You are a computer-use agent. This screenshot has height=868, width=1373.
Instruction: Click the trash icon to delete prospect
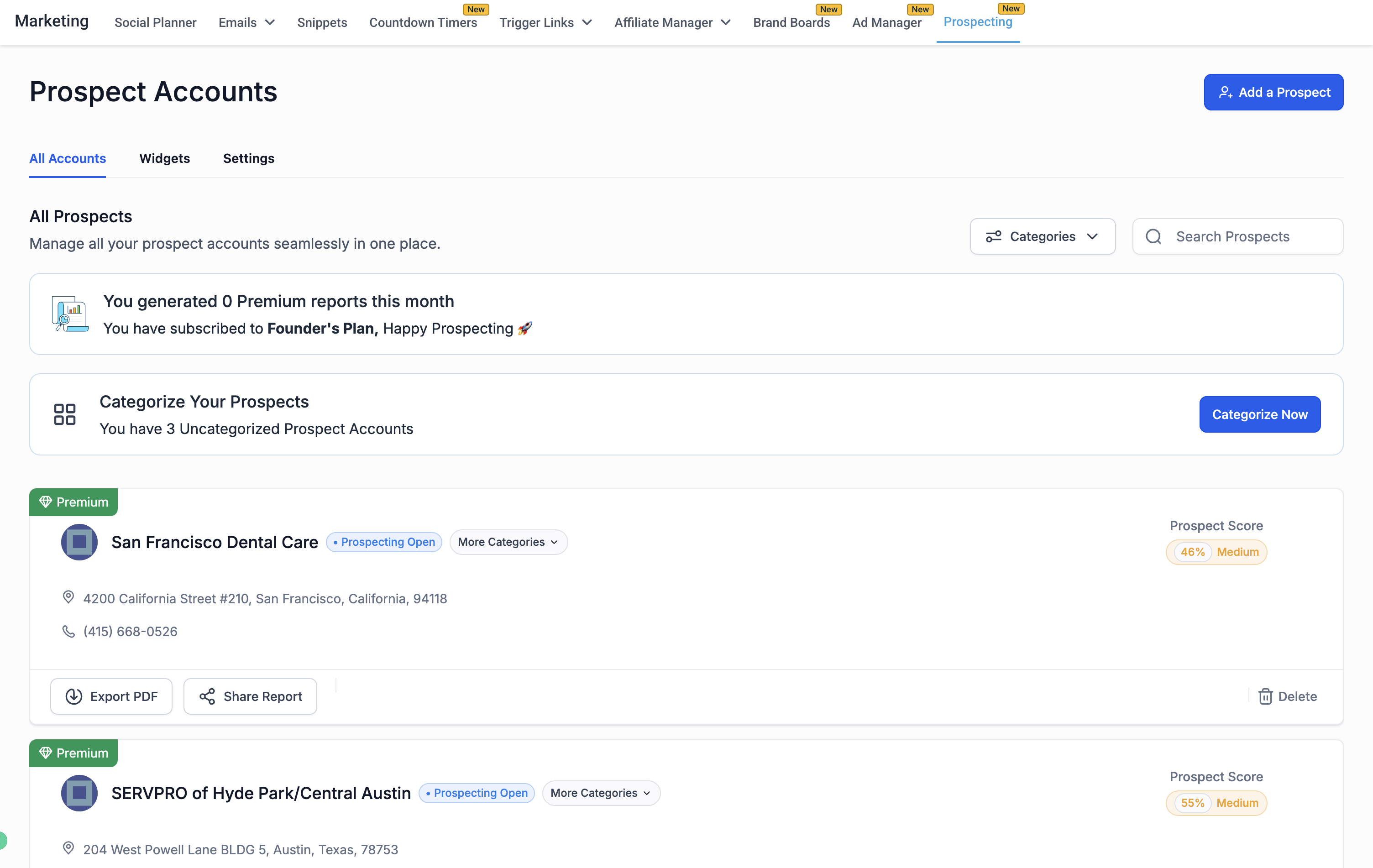pyautogui.click(x=1265, y=696)
